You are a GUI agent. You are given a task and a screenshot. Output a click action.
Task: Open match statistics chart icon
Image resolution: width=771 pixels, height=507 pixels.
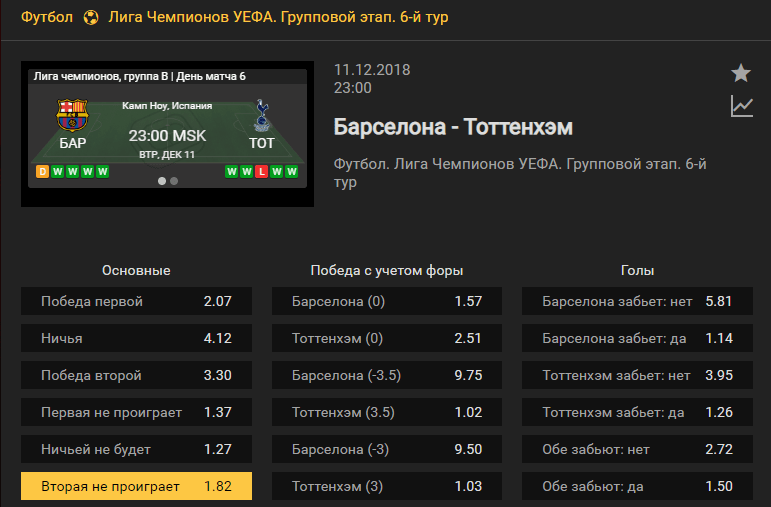(741, 106)
